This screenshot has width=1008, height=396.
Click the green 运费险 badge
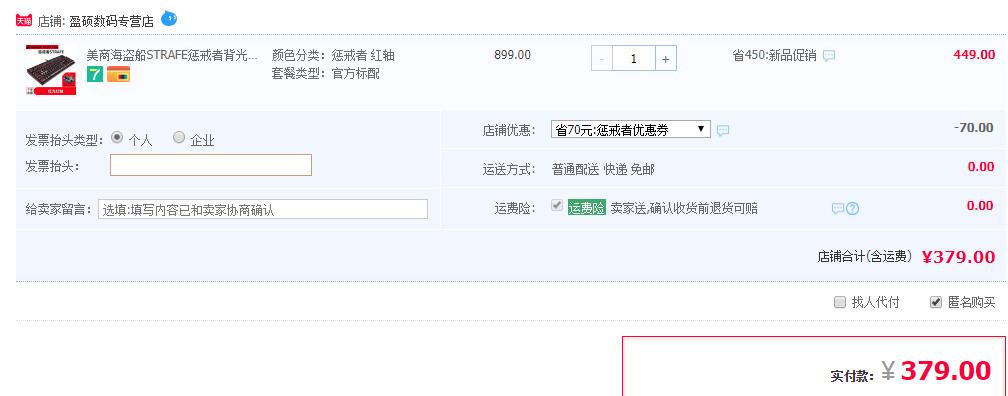(587, 208)
